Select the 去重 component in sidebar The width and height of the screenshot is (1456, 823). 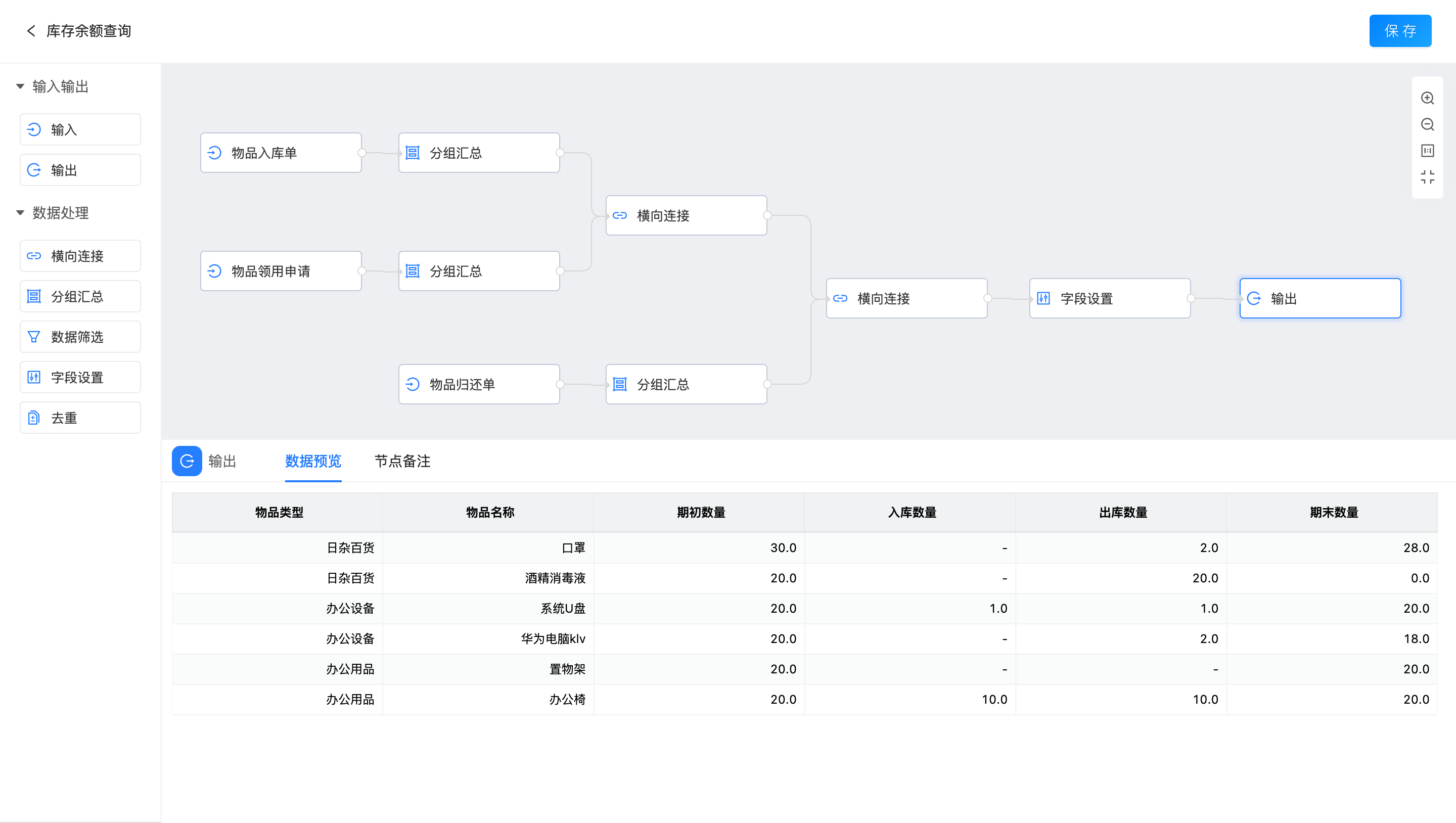(x=80, y=418)
